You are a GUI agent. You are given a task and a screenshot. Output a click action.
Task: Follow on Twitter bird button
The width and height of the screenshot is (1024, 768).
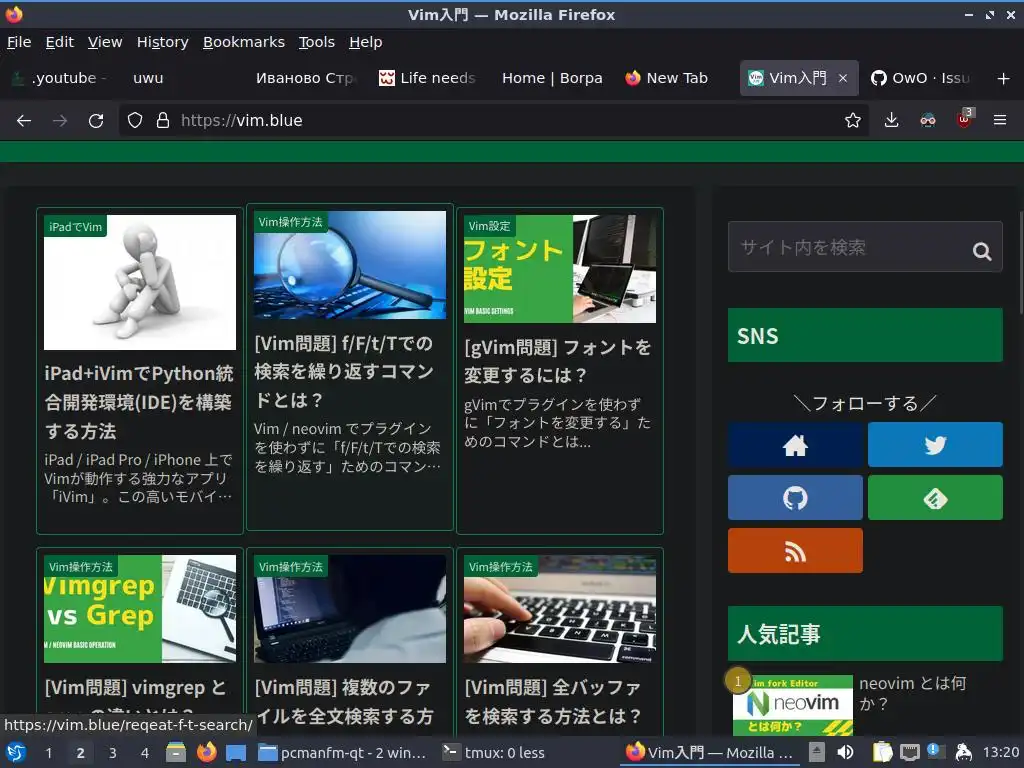935,445
